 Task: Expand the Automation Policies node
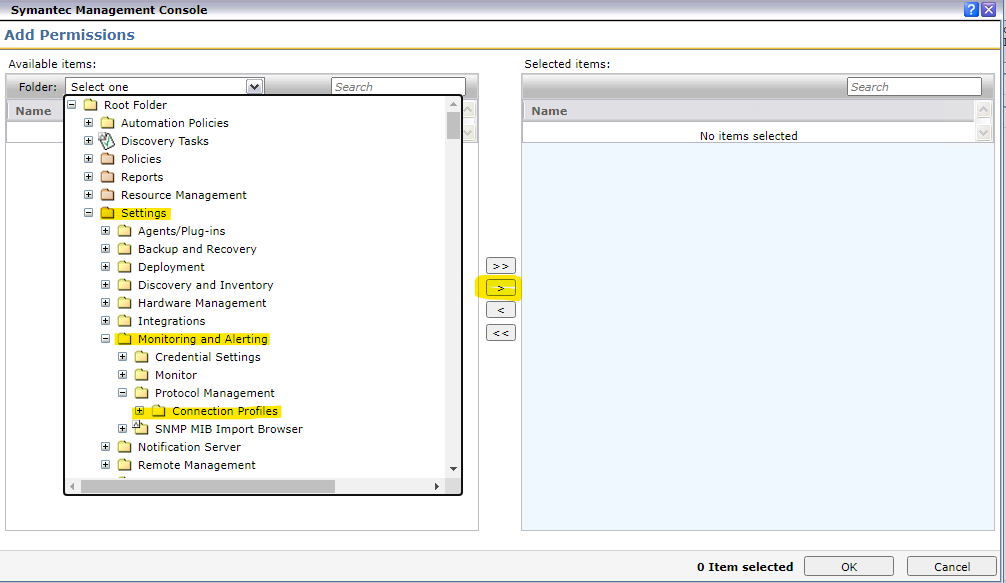(89, 123)
